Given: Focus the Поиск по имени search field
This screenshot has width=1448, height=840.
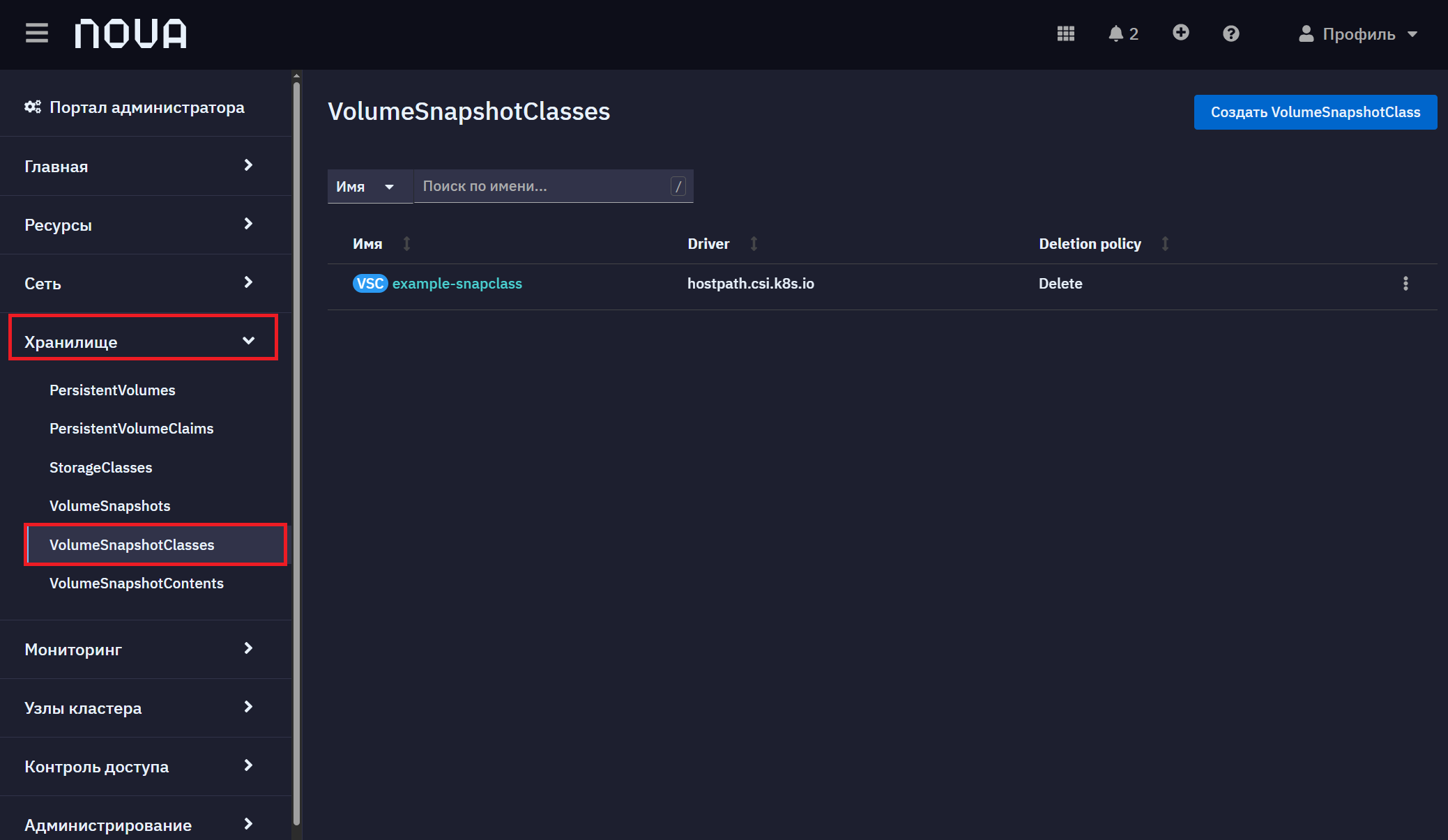Looking at the screenshot, I should pyautogui.click(x=554, y=186).
